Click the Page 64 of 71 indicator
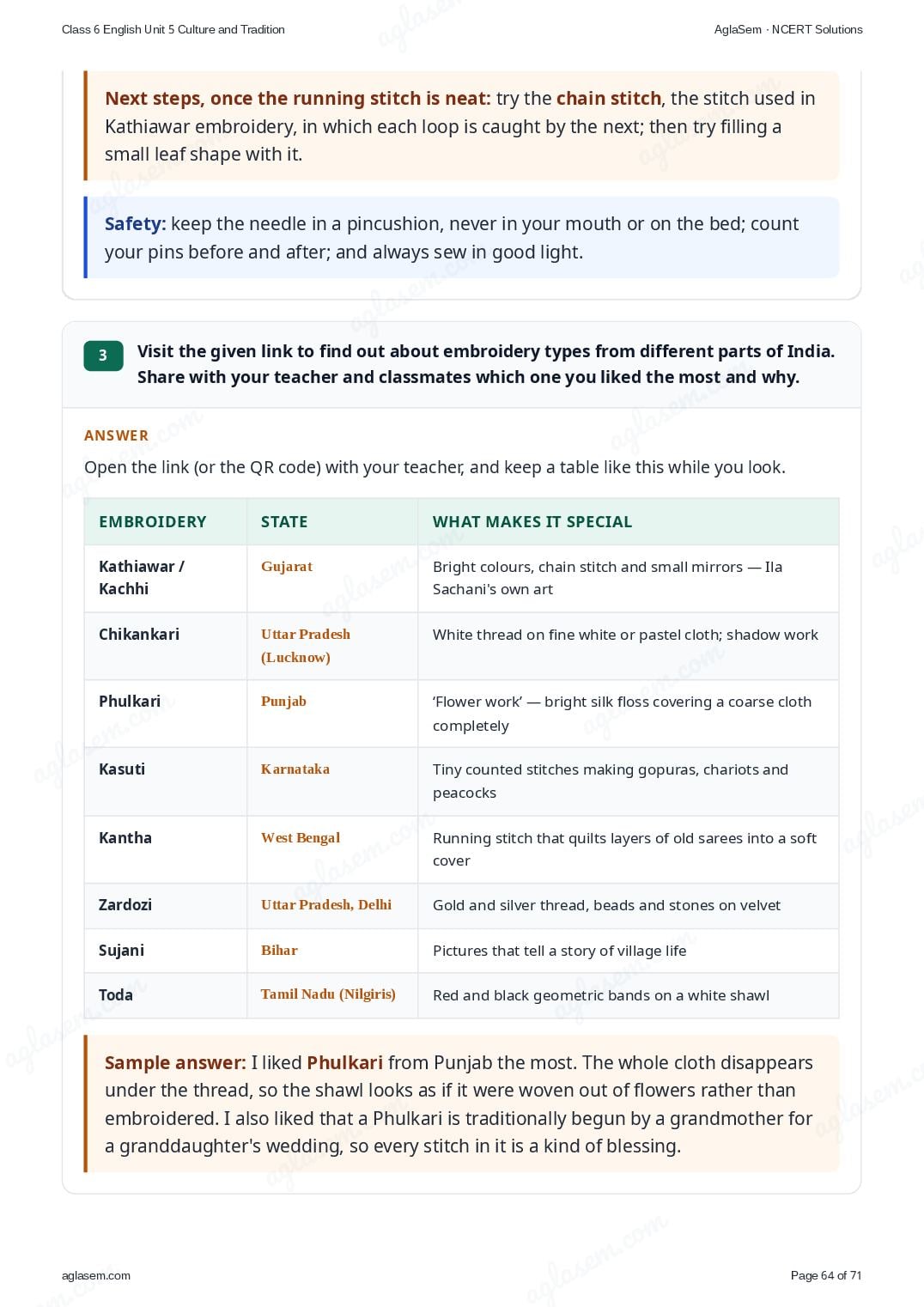 pos(826,1275)
